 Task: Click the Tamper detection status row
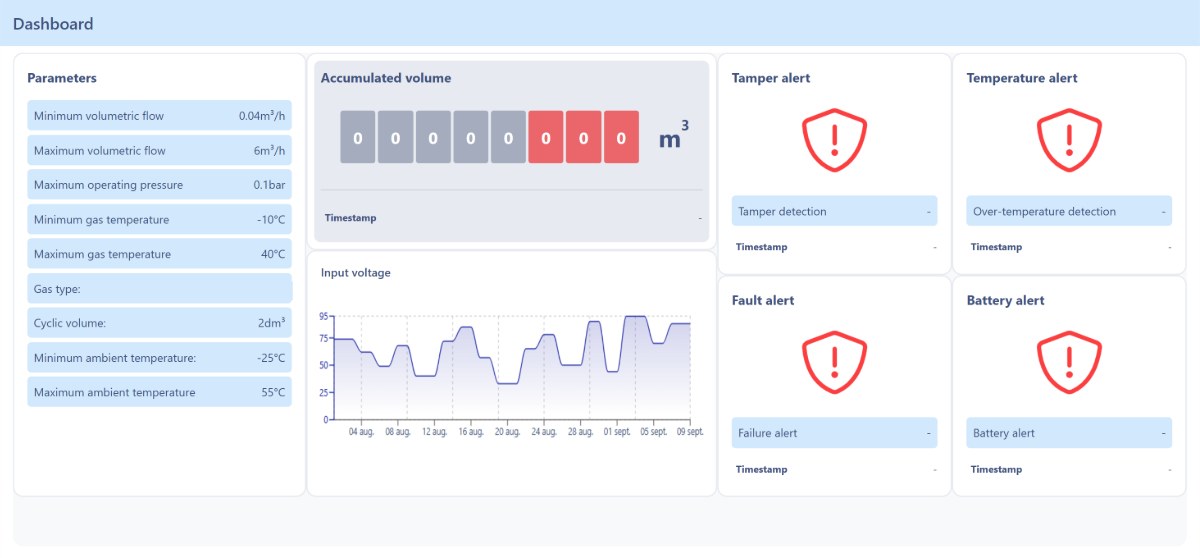click(834, 211)
